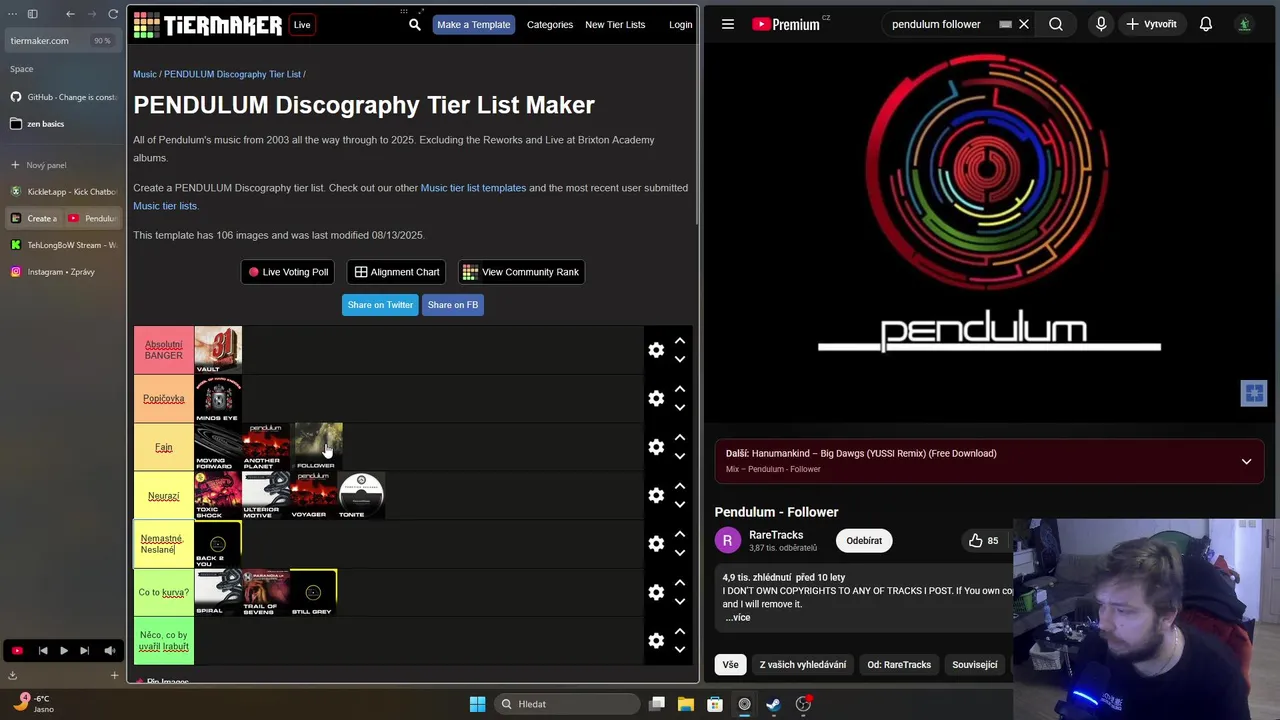Move Absolutní BANGER row down with chevron
Screen dimensions: 1280x720
pyautogui.click(x=680, y=359)
